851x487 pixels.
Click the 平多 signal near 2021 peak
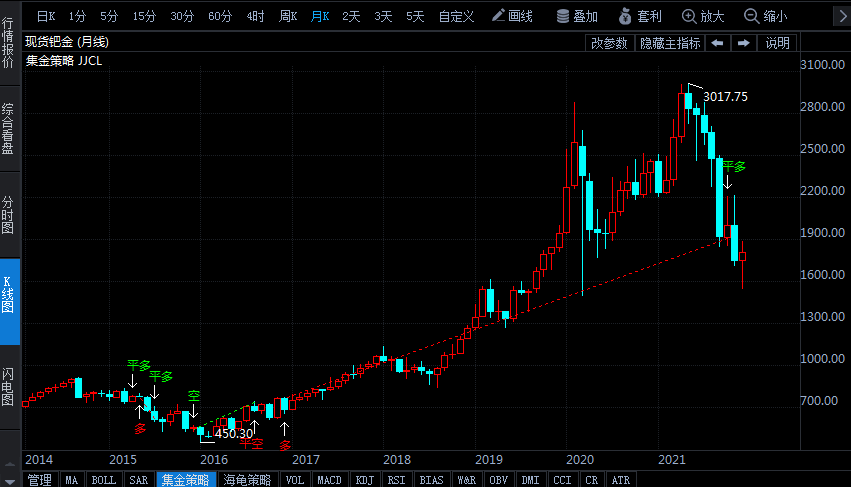(734, 167)
